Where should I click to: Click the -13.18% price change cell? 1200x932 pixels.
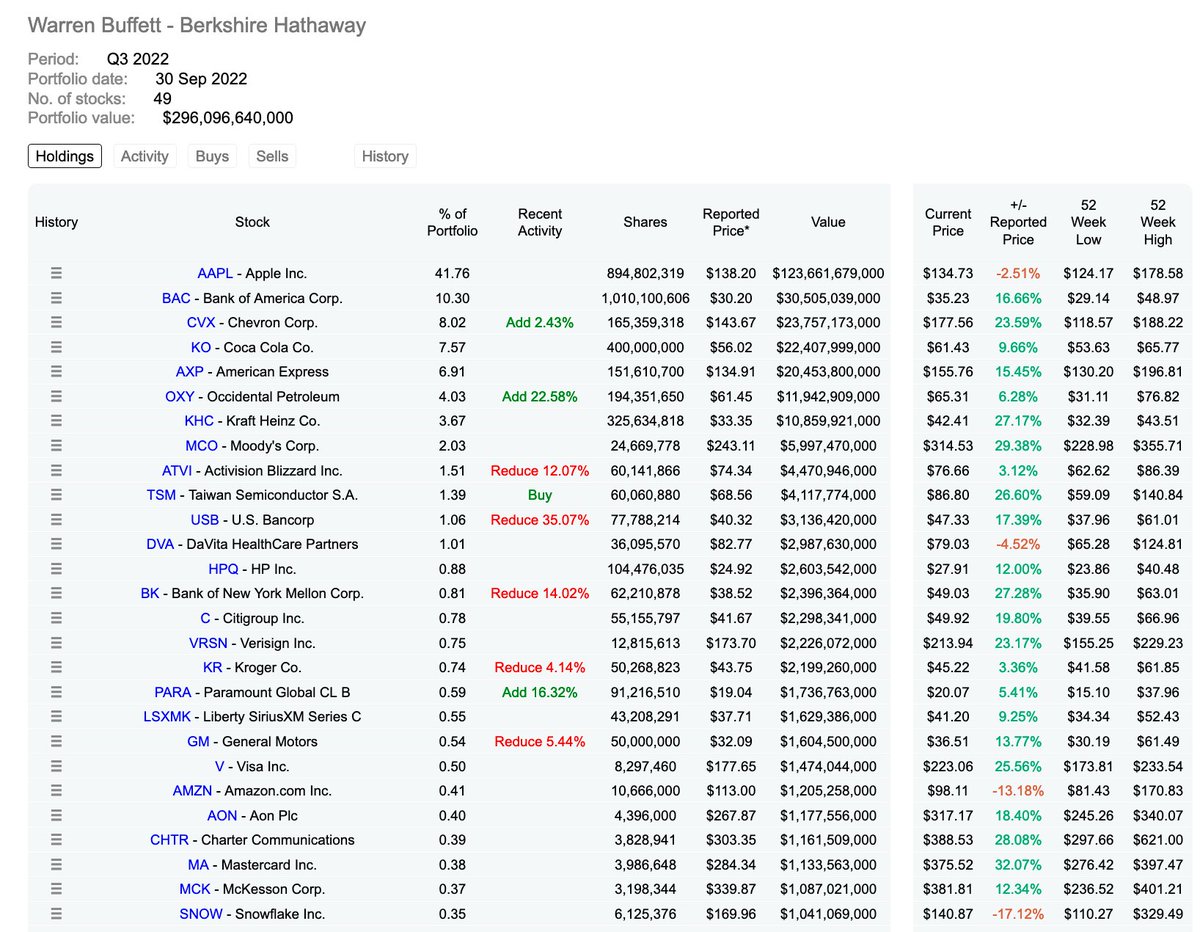(x=1018, y=790)
